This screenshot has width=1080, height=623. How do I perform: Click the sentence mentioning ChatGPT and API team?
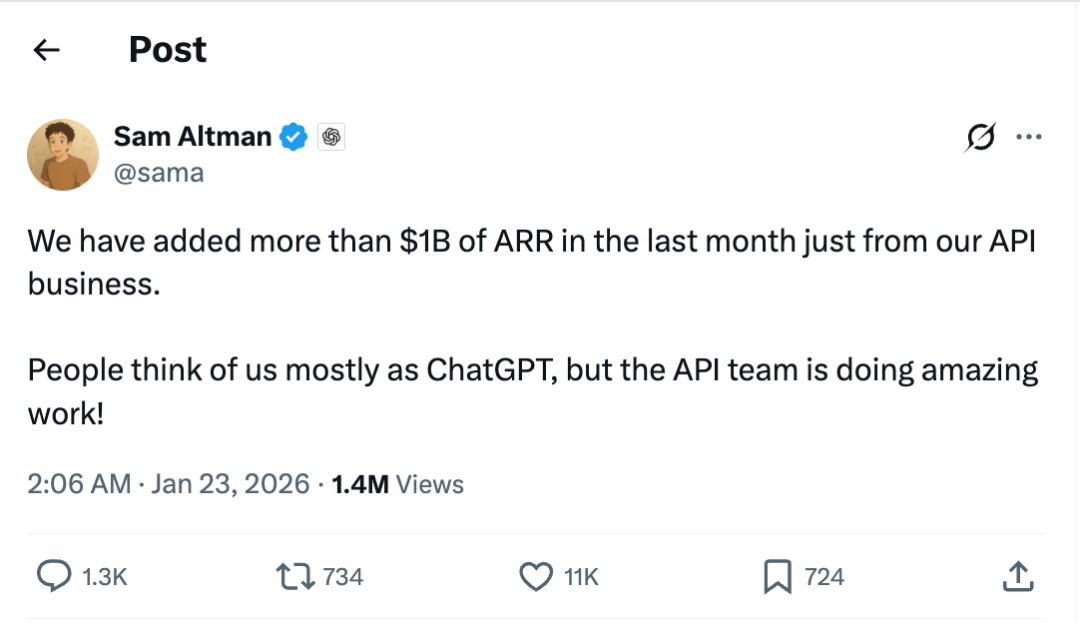(530, 371)
